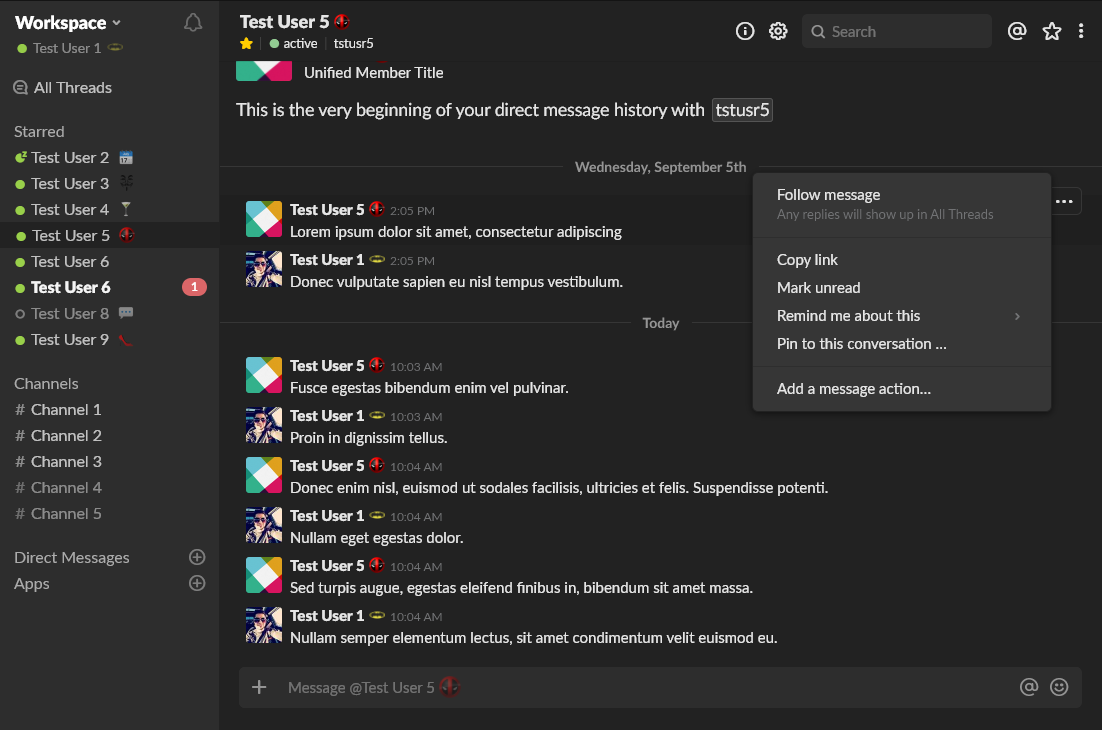Open a new direct message
Screen dimensions: 1102x730
[197, 557]
